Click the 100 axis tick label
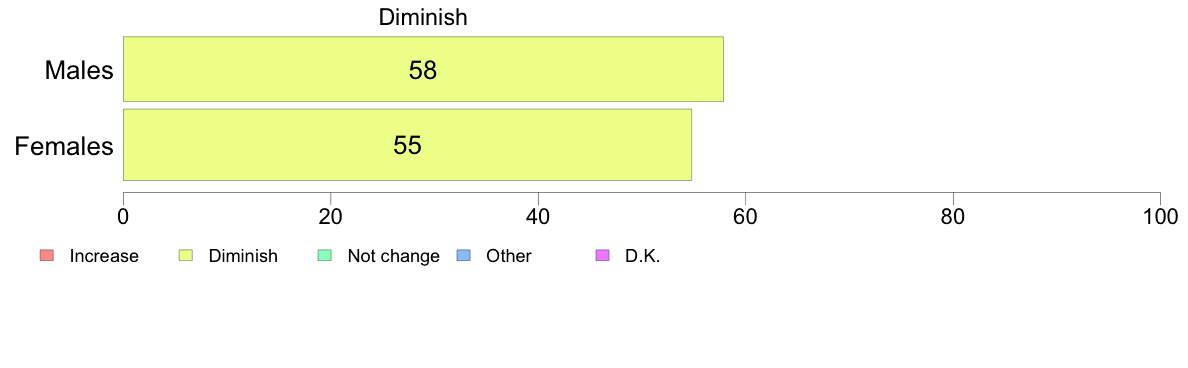This screenshot has width=1188, height=368. (1161, 217)
